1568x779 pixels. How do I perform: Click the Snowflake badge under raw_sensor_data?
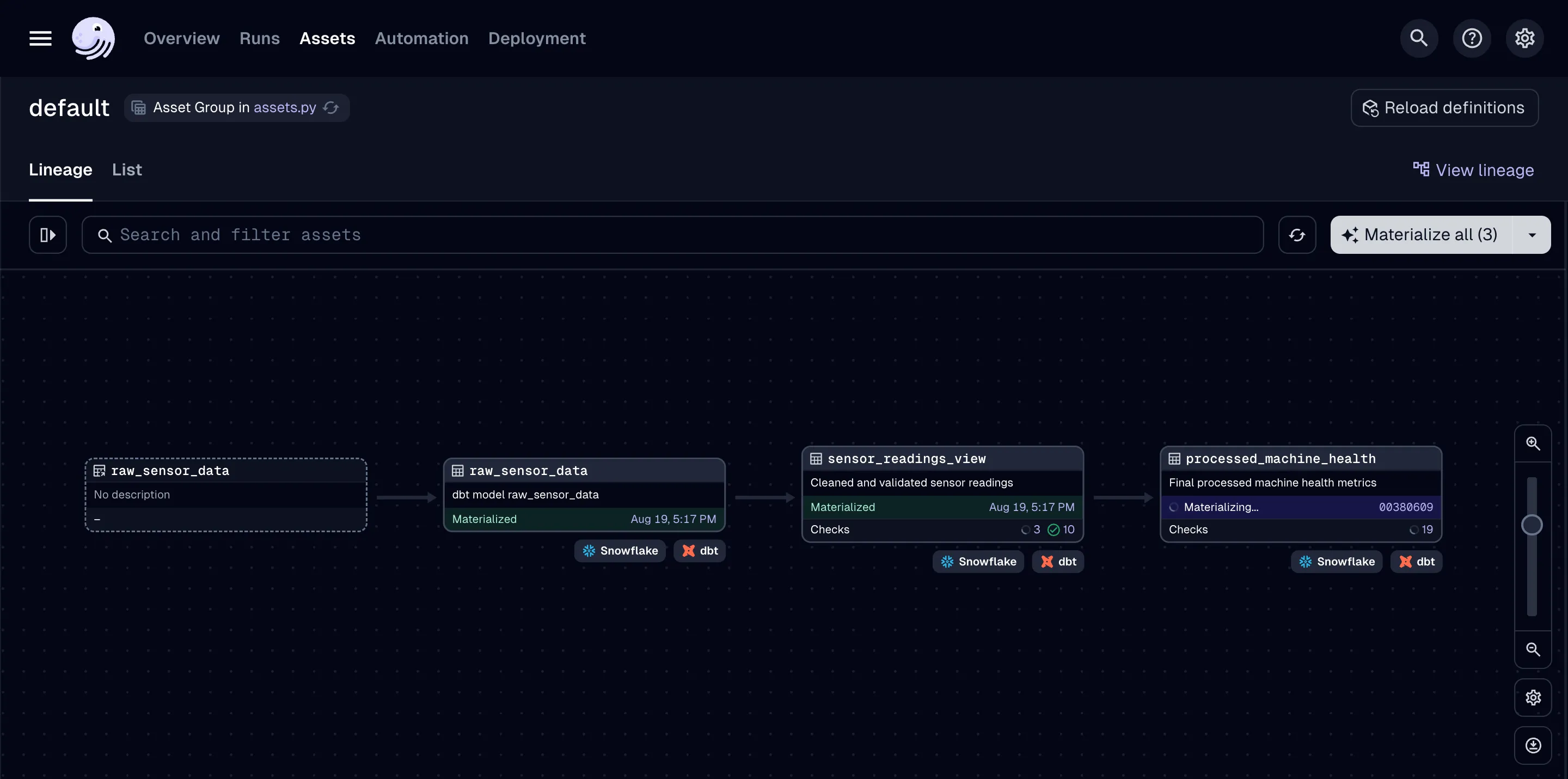click(x=620, y=550)
